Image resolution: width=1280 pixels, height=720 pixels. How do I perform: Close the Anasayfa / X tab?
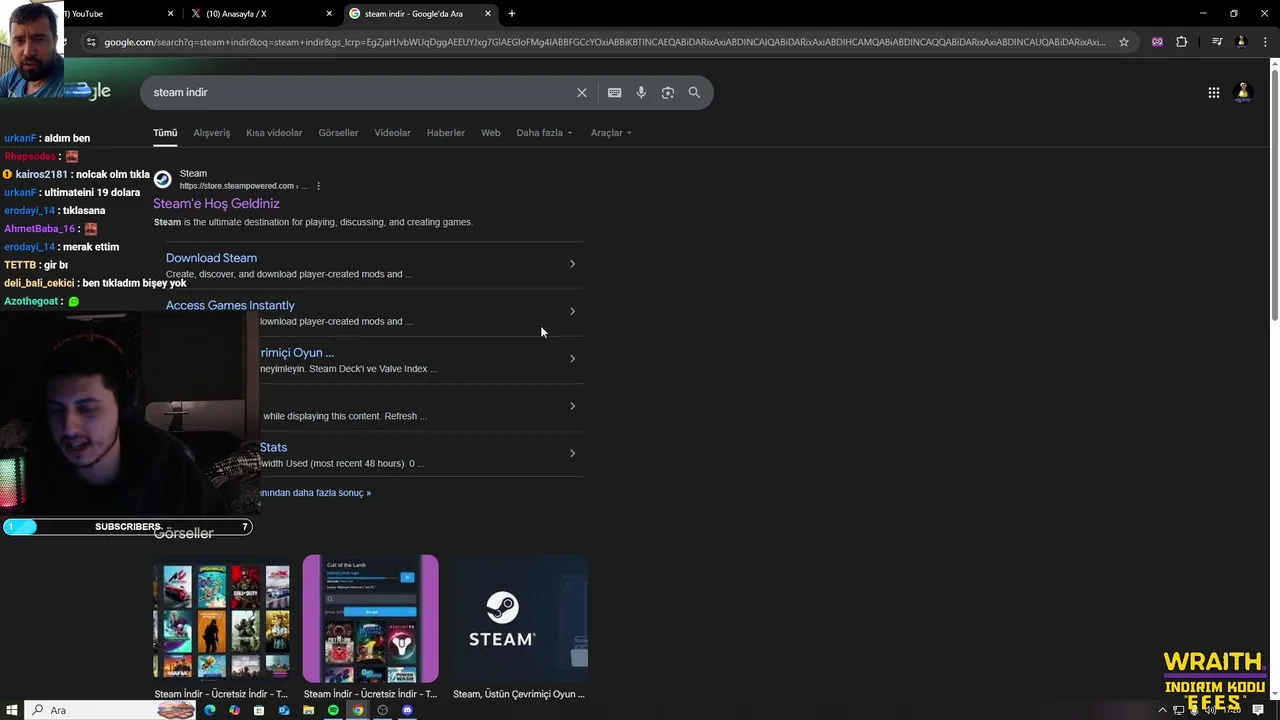330,14
